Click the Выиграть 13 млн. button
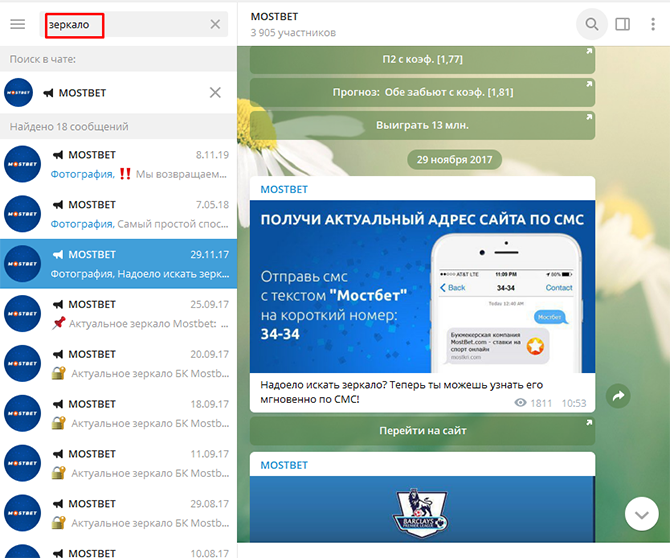The height and width of the screenshot is (558, 670). pyautogui.click(x=422, y=125)
